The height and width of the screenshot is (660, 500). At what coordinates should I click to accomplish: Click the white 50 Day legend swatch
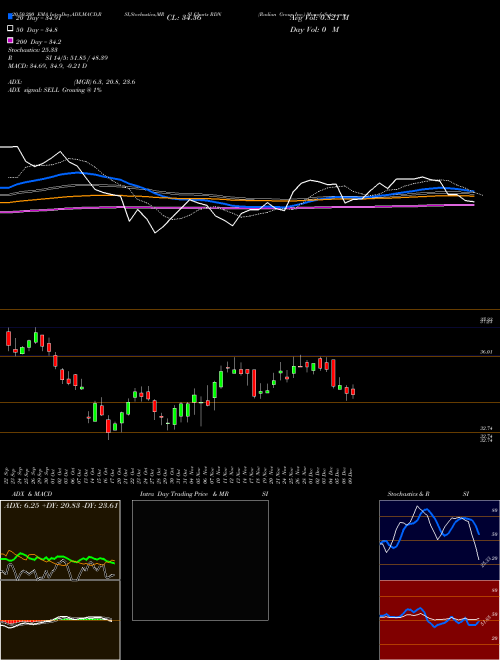point(11,29)
